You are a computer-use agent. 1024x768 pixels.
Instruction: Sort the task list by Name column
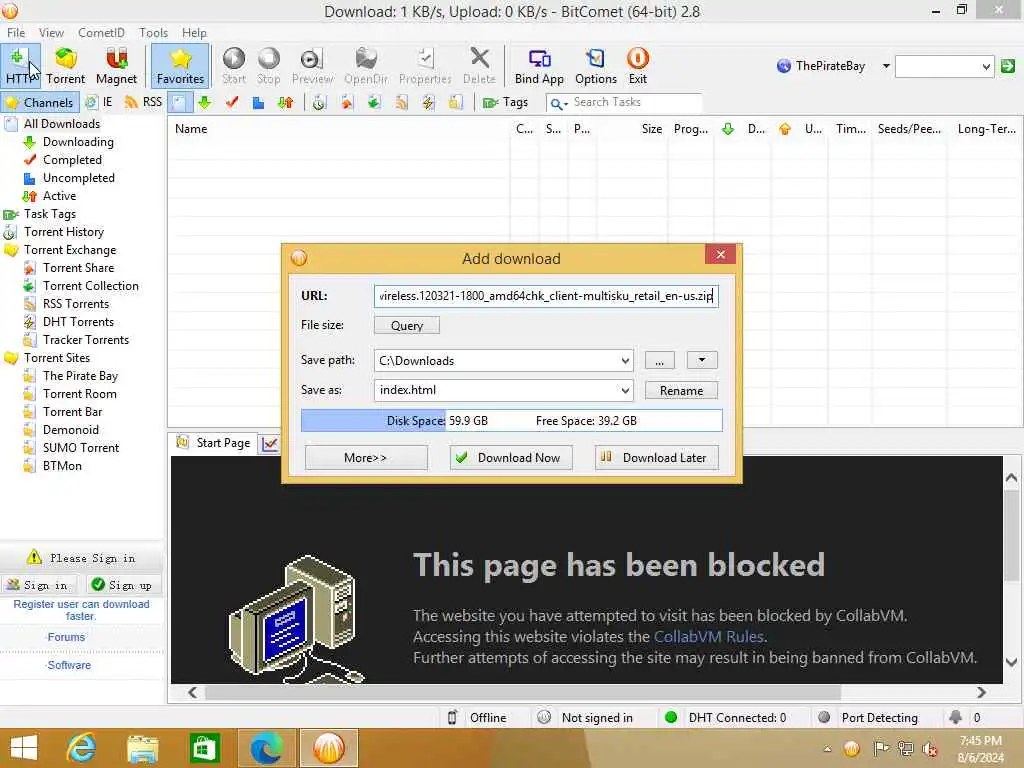338,129
